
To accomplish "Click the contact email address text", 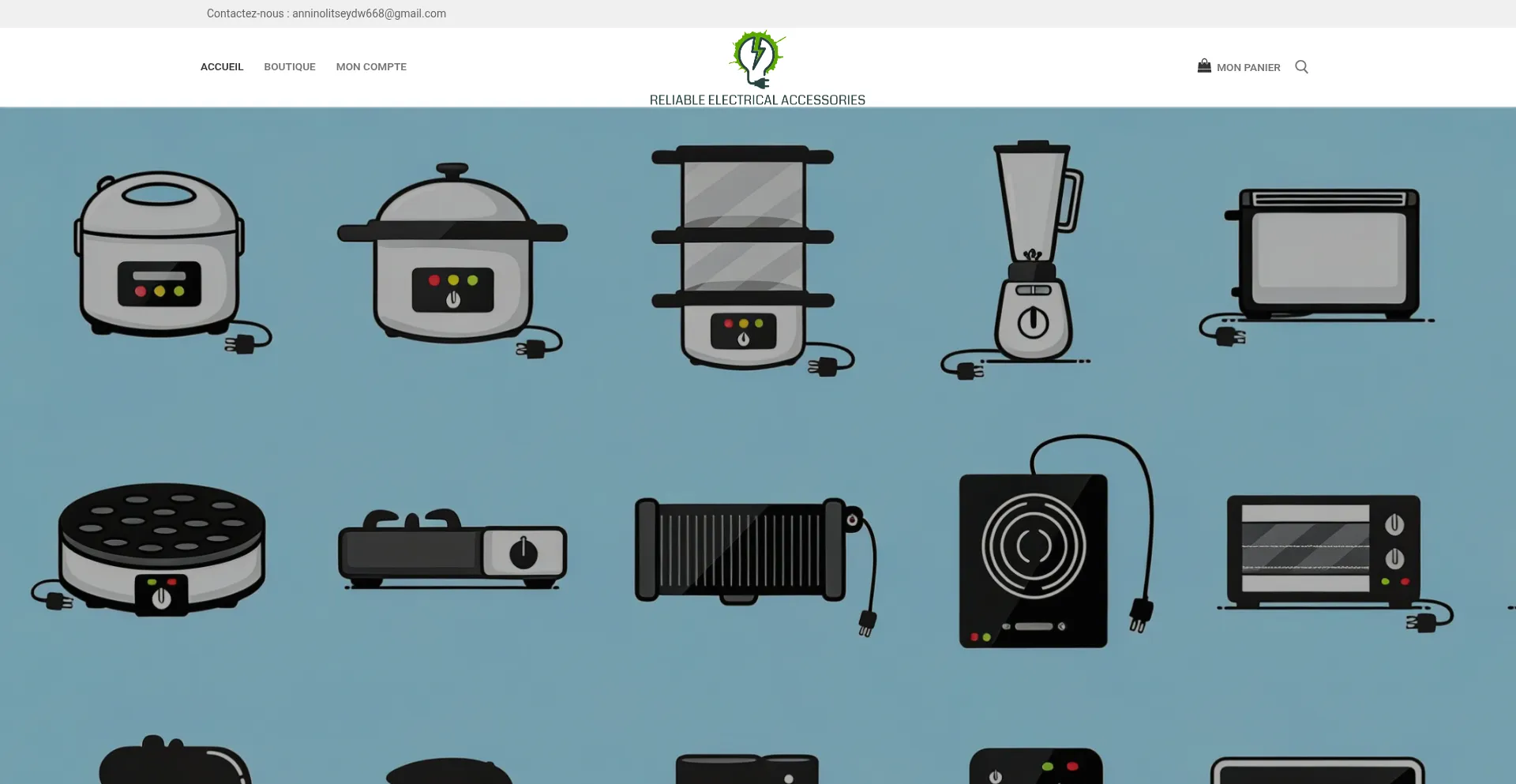I will tap(369, 13).
